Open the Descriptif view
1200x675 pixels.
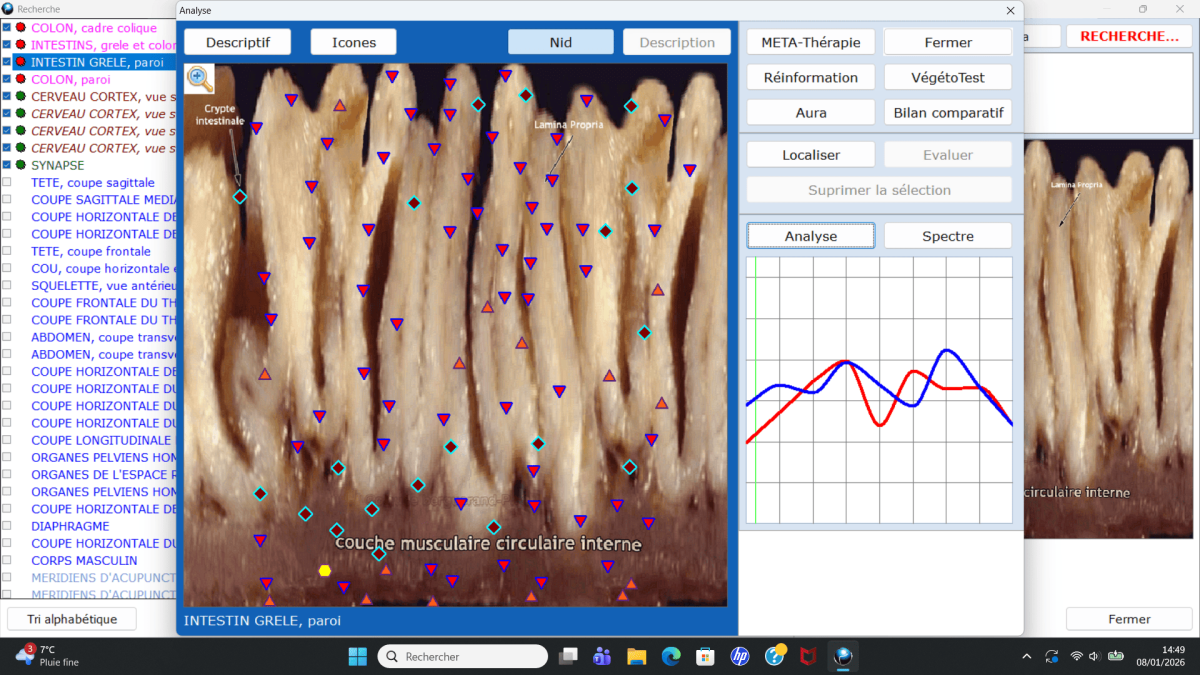(x=237, y=42)
